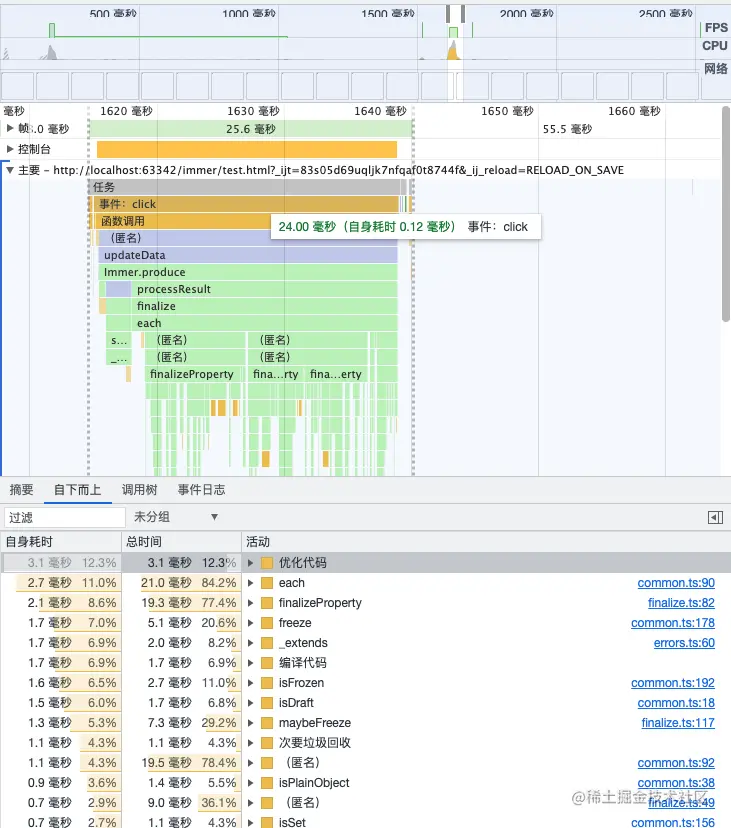Select the Immer.produce flame bar
The image size is (731, 828).
[247, 272]
